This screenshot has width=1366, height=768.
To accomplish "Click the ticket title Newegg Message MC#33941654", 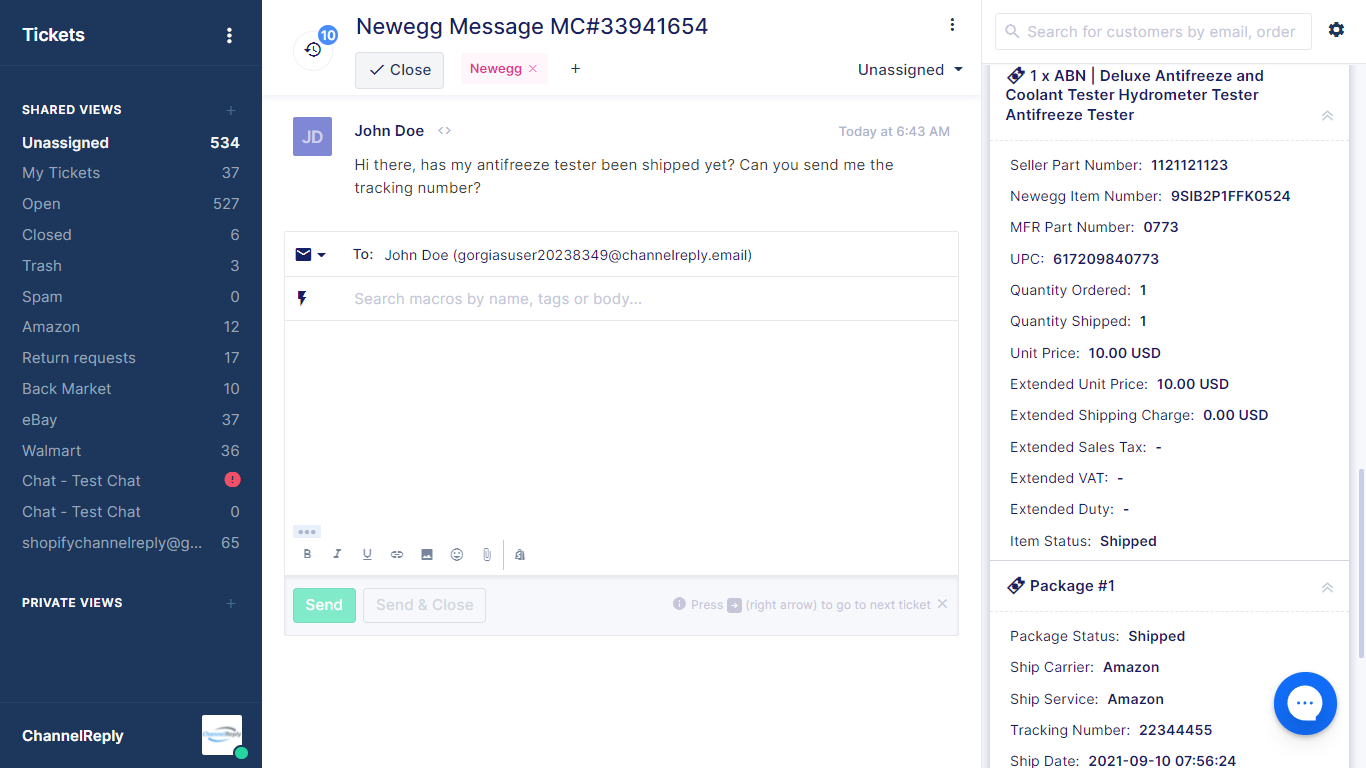I will (532, 27).
